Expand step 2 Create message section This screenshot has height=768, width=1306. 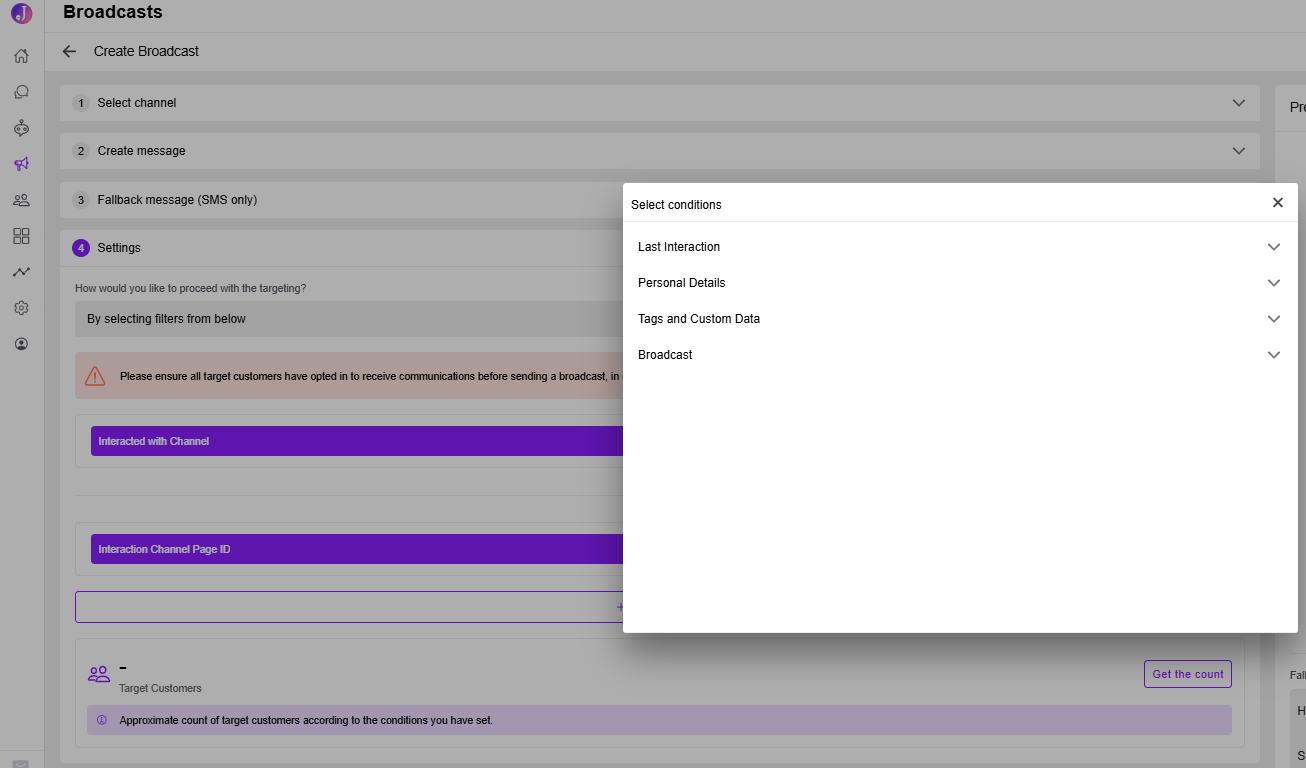coord(660,151)
